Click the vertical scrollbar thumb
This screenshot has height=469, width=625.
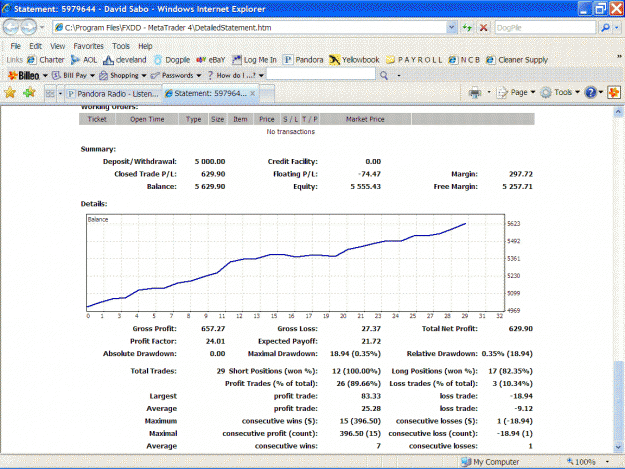(618, 401)
